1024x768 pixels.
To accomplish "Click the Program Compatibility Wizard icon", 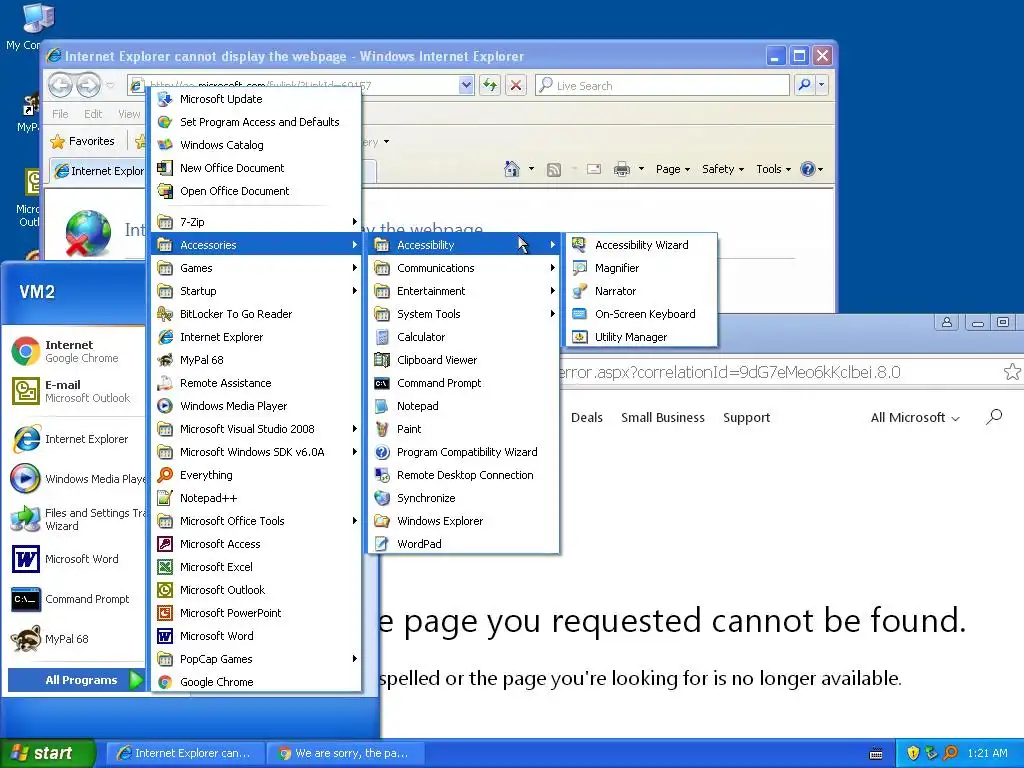I will [x=382, y=452].
